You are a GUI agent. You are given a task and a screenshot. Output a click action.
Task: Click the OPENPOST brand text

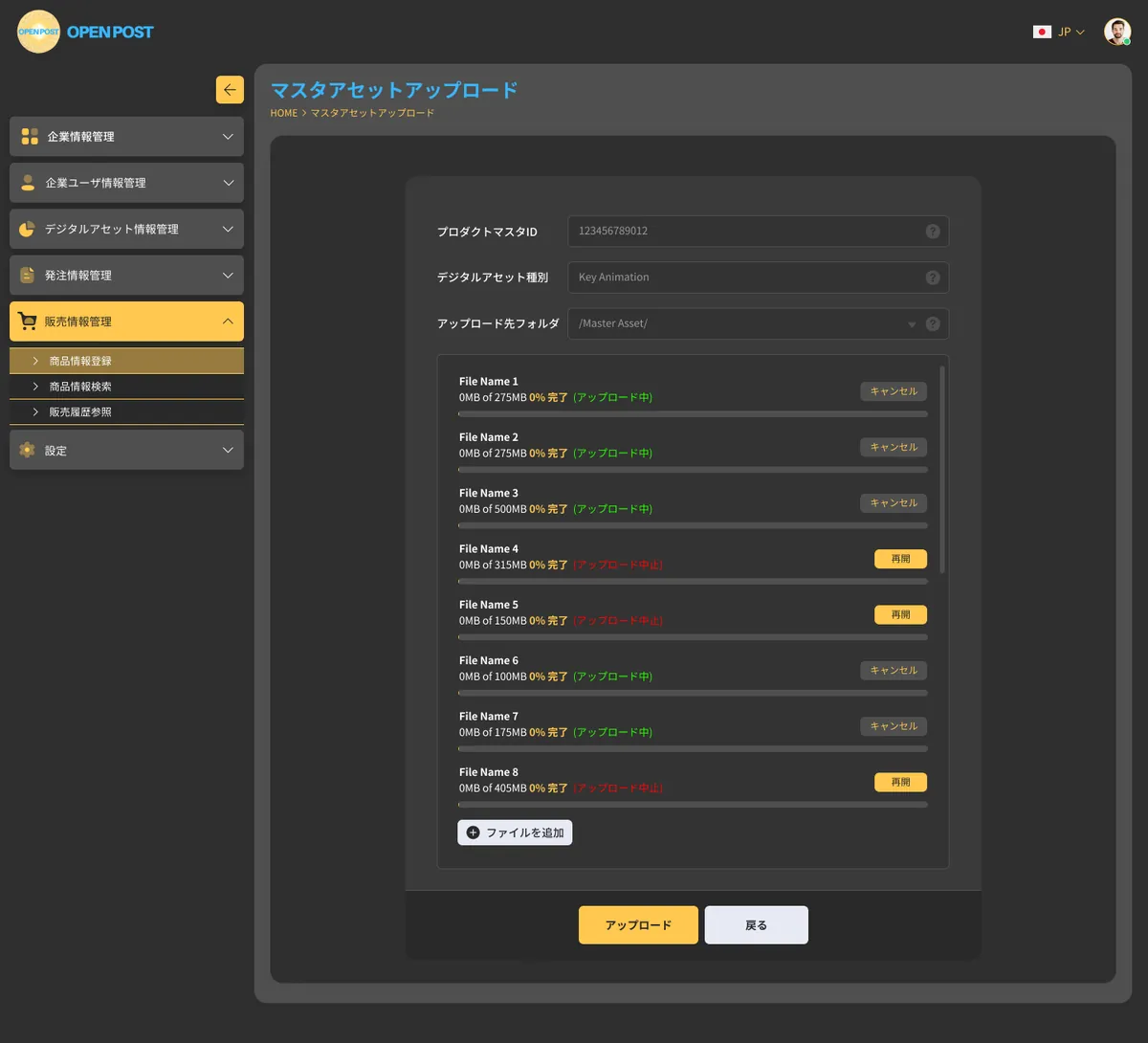[x=110, y=32]
